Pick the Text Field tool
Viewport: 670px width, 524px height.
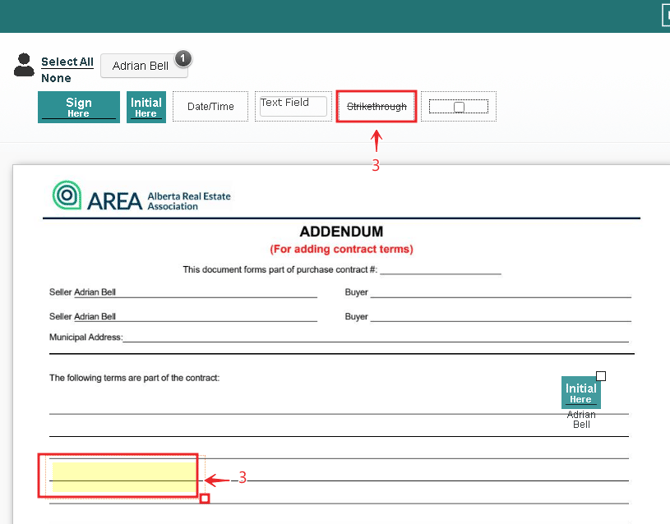click(293, 106)
